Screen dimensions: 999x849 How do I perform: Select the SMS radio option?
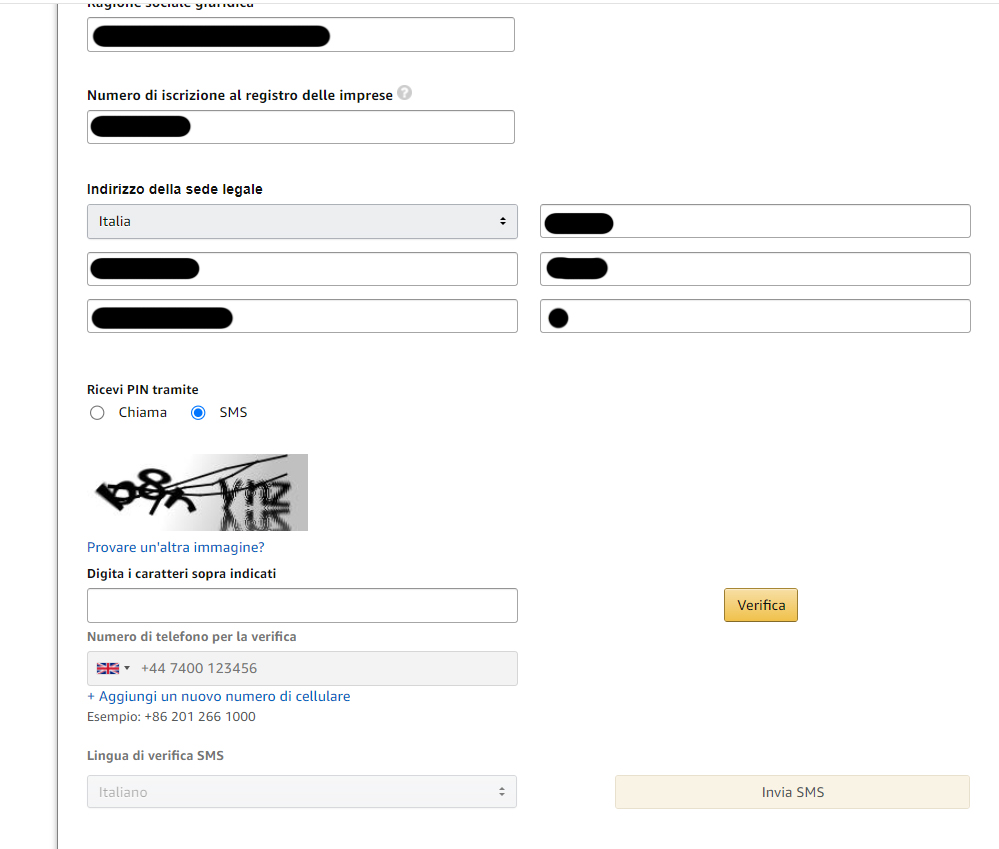pos(198,413)
